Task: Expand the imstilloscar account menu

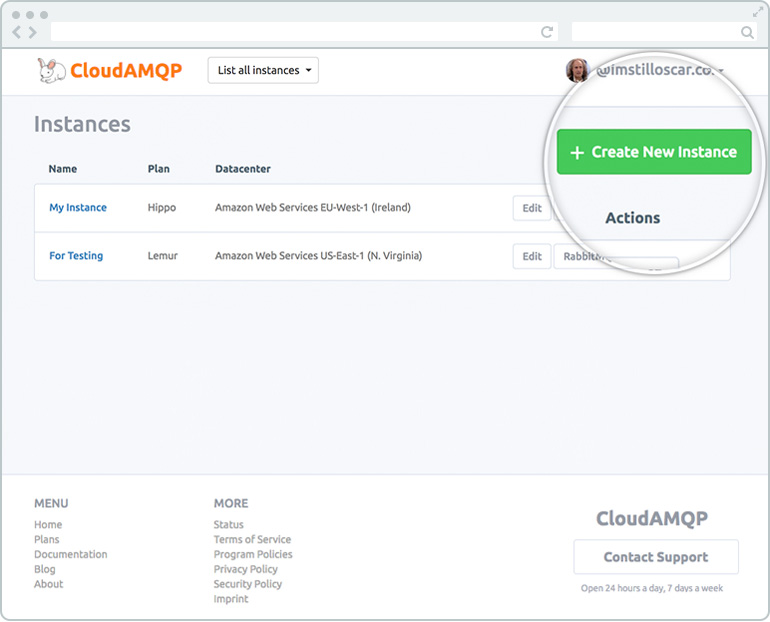Action: [x=660, y=70]
